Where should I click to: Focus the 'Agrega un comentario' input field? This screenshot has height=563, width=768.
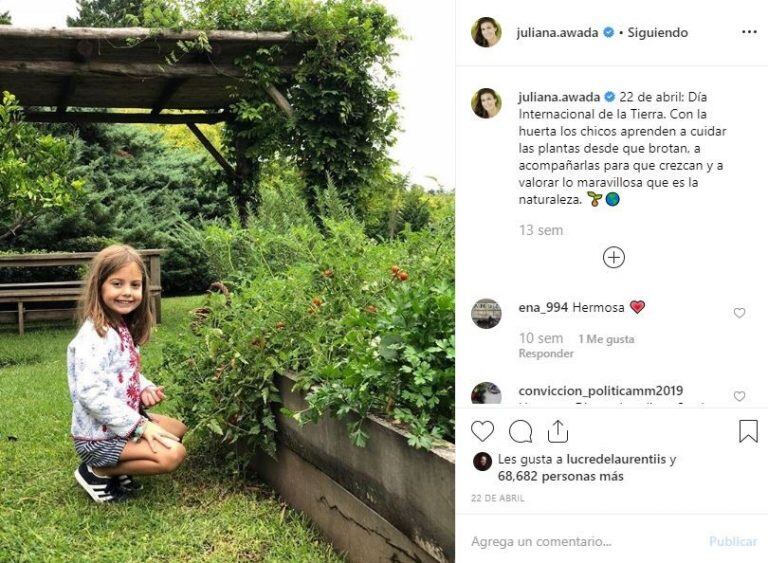(x=583, y=541)
